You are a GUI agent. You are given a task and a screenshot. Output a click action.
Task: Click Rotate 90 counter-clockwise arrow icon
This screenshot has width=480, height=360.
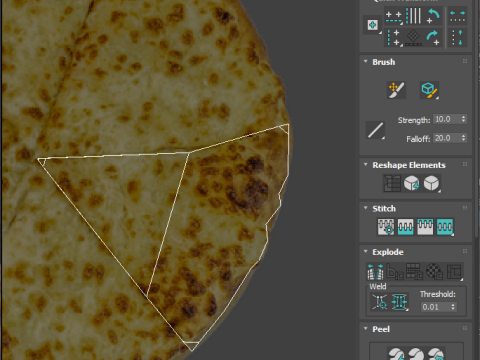[x=433, y=16]
